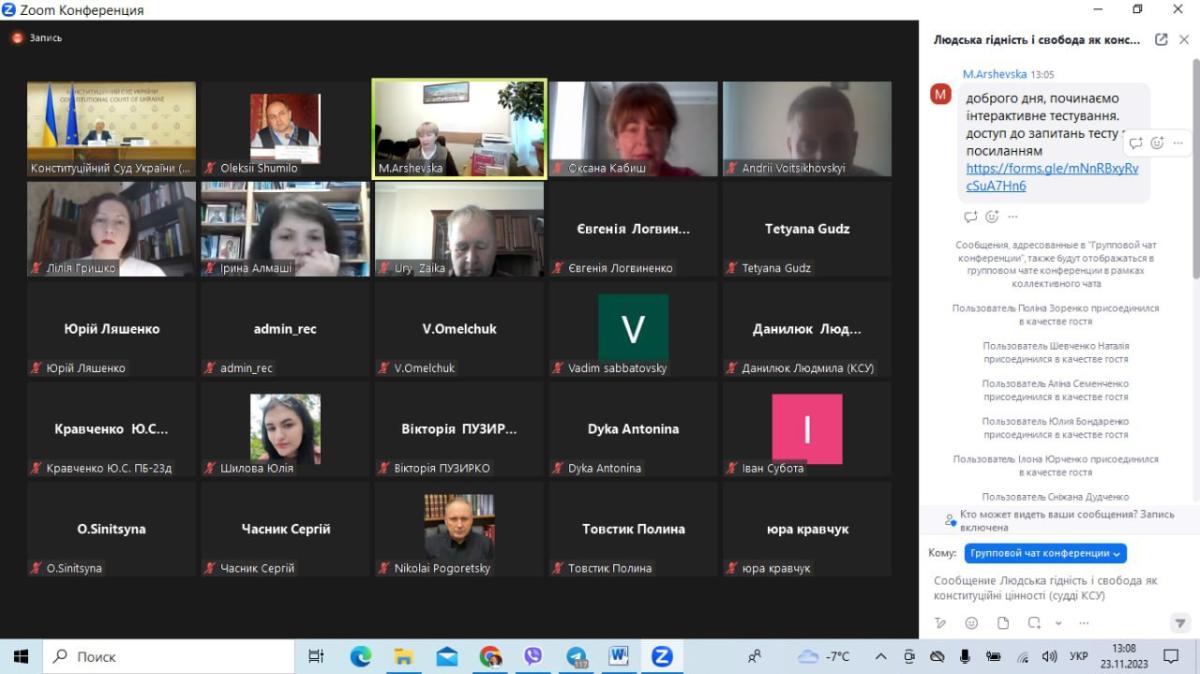
Task: Select the Andrii Voitsikhovskyi video tile
Action: (x=807, y=129)
